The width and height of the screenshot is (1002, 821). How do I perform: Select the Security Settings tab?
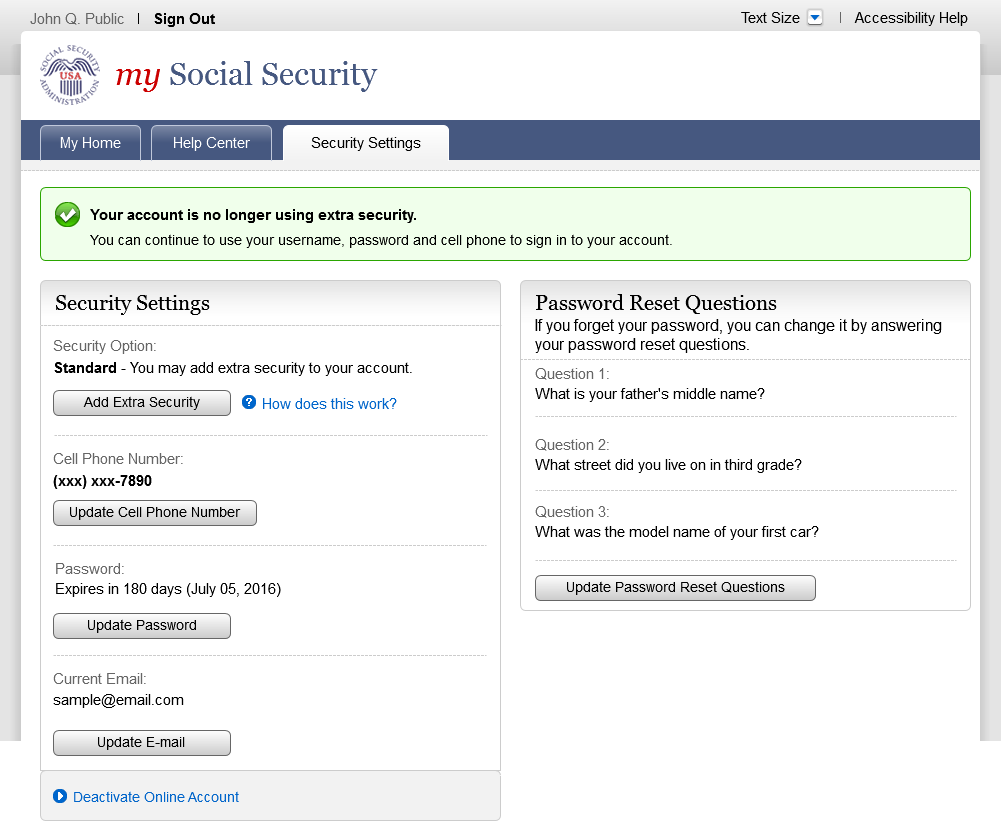point(366,143)
